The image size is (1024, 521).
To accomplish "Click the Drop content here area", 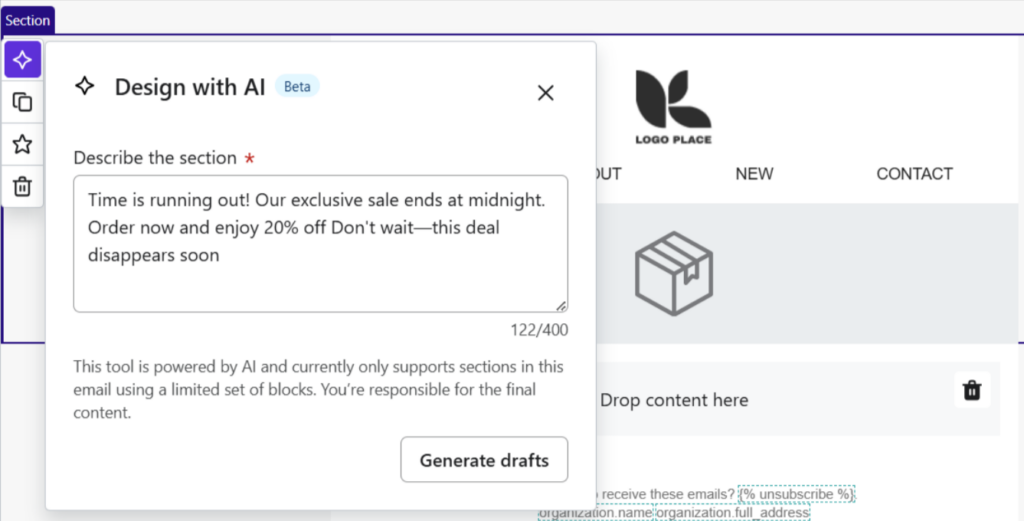I will click(674, 400).
